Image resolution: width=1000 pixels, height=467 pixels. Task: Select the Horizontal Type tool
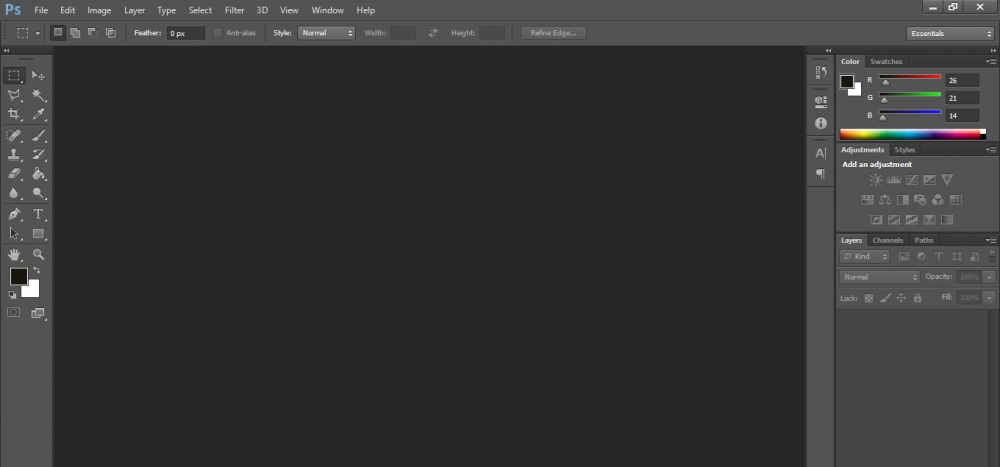tap(38, 214)
